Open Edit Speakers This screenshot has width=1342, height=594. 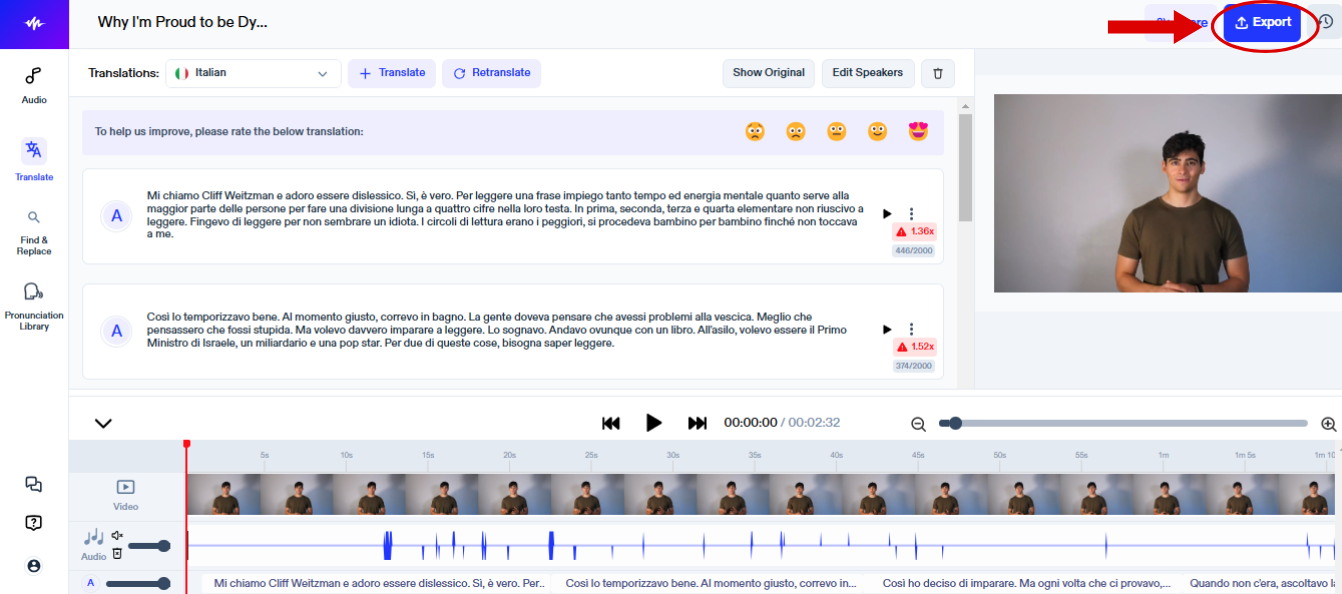(867, 73)
